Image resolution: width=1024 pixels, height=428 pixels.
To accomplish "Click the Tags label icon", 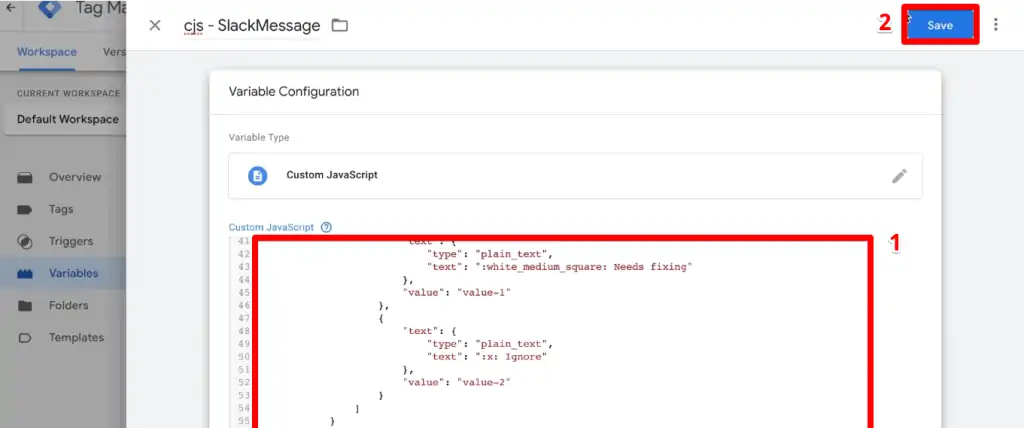I will tap(25, 210).
